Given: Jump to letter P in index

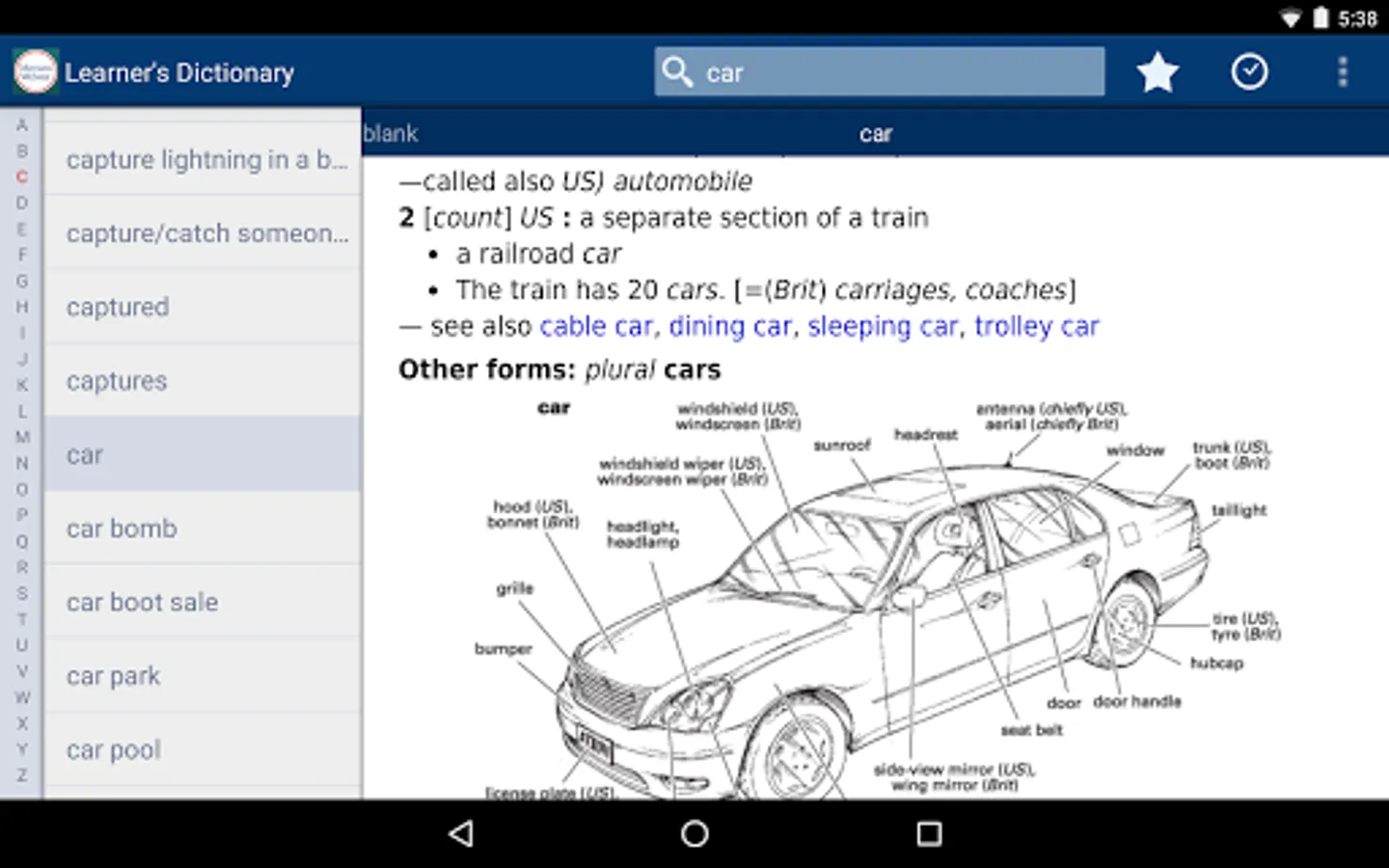Looking at the screenshot, I should coord(21,515).
